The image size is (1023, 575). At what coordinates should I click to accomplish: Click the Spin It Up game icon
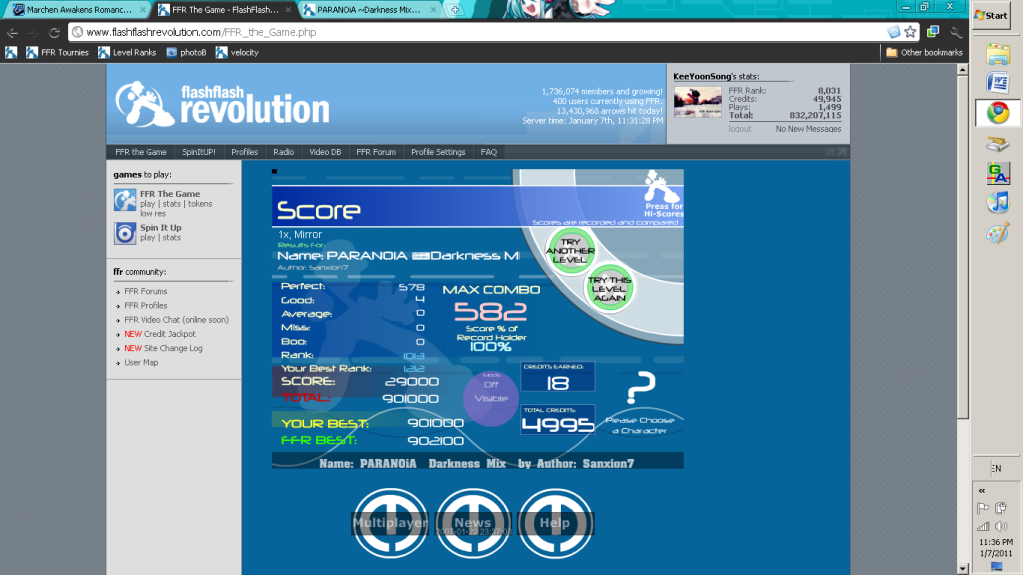click(x=125, y=233)
